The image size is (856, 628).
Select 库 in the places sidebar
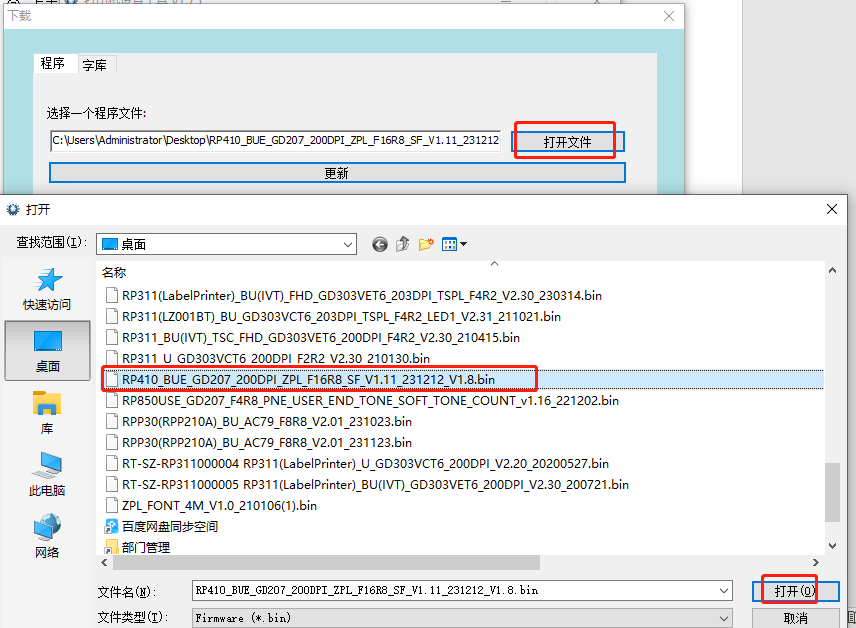(47, 411)
